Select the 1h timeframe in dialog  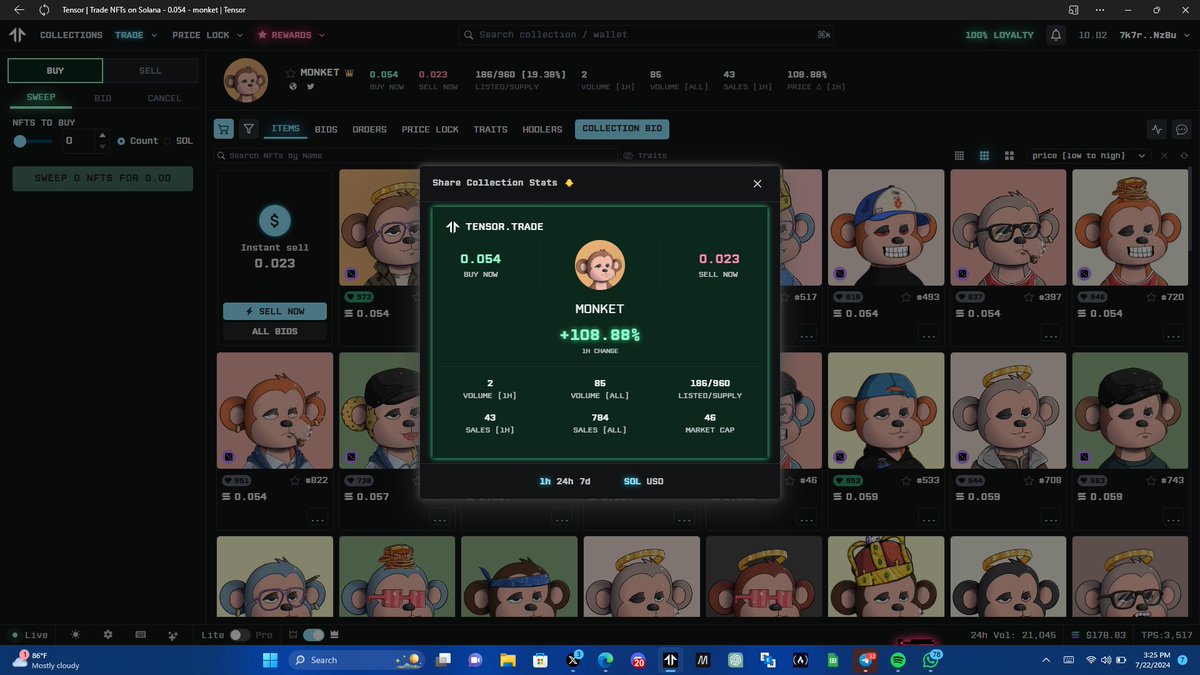point(545,481)
